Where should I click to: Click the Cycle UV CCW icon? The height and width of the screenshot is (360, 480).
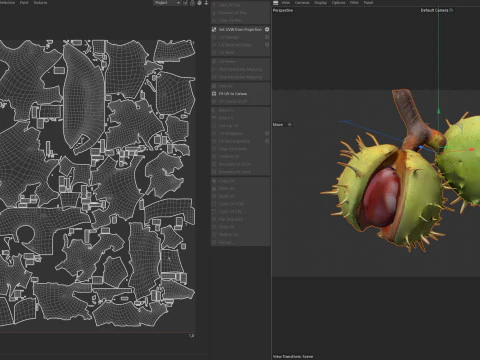[x=214, y=204]
